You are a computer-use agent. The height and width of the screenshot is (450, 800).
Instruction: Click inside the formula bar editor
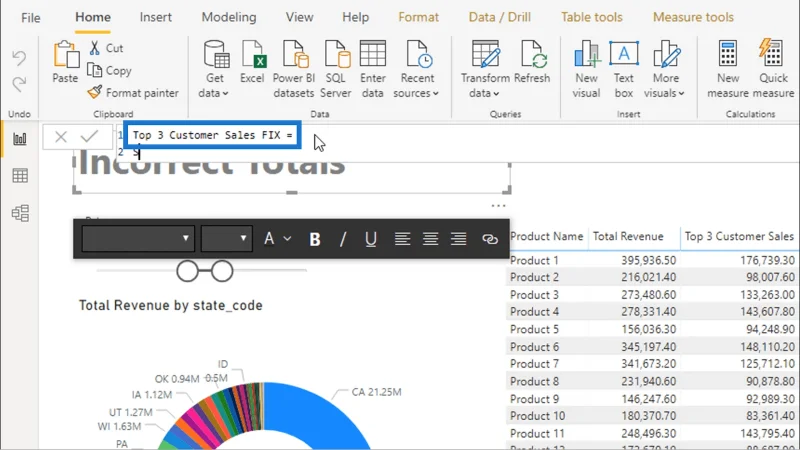(x=459, y=143)
